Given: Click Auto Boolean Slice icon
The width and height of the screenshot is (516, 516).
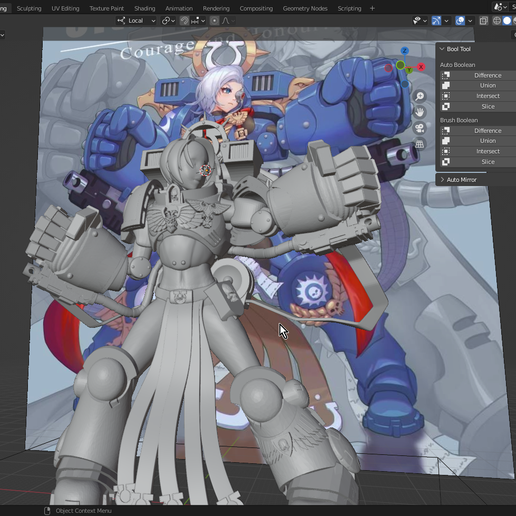Looking at the screenshot, I should tap(446, 107).
